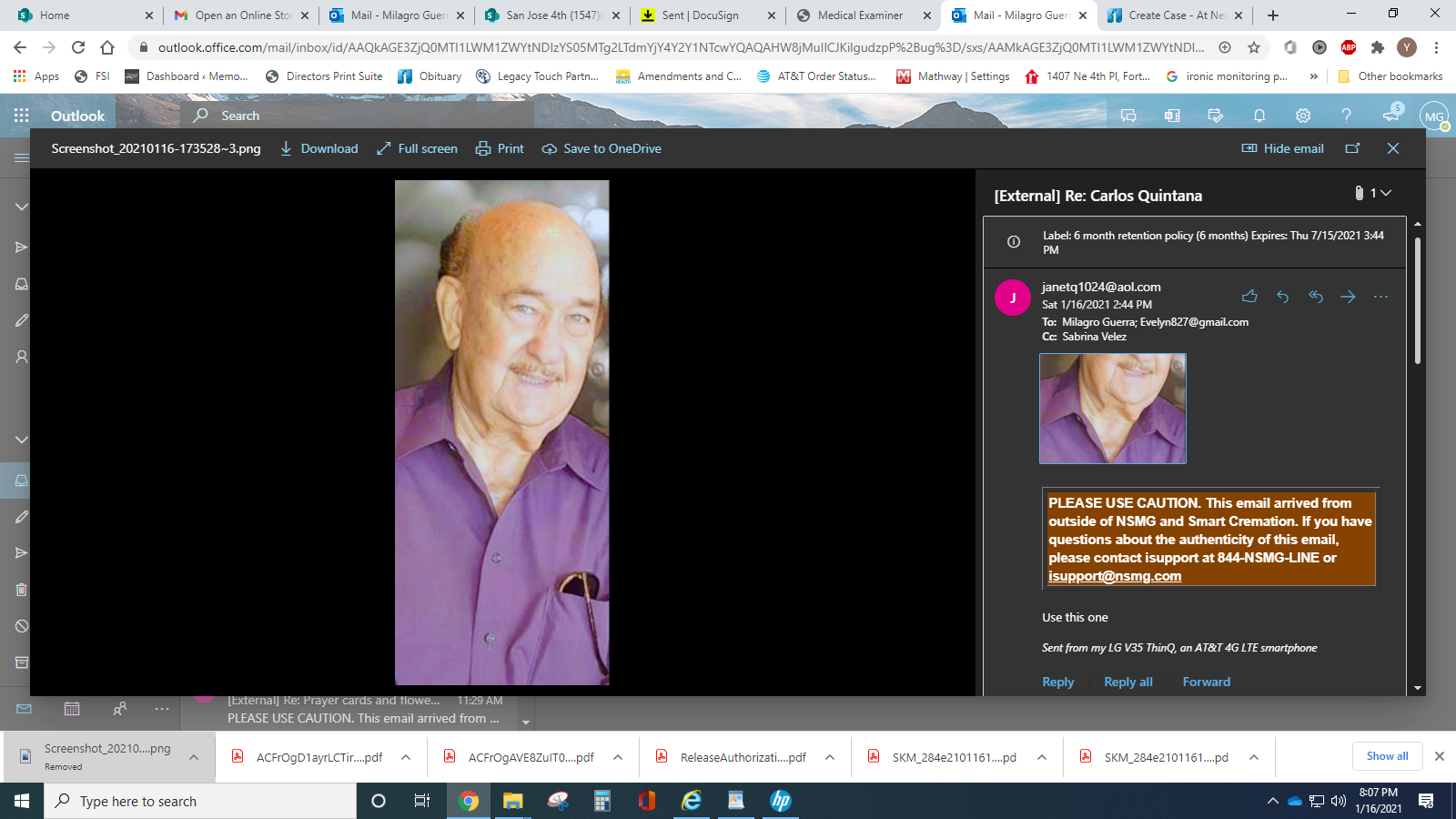Switch to the Sent | DocuSign tab

(x=700, y=15)
